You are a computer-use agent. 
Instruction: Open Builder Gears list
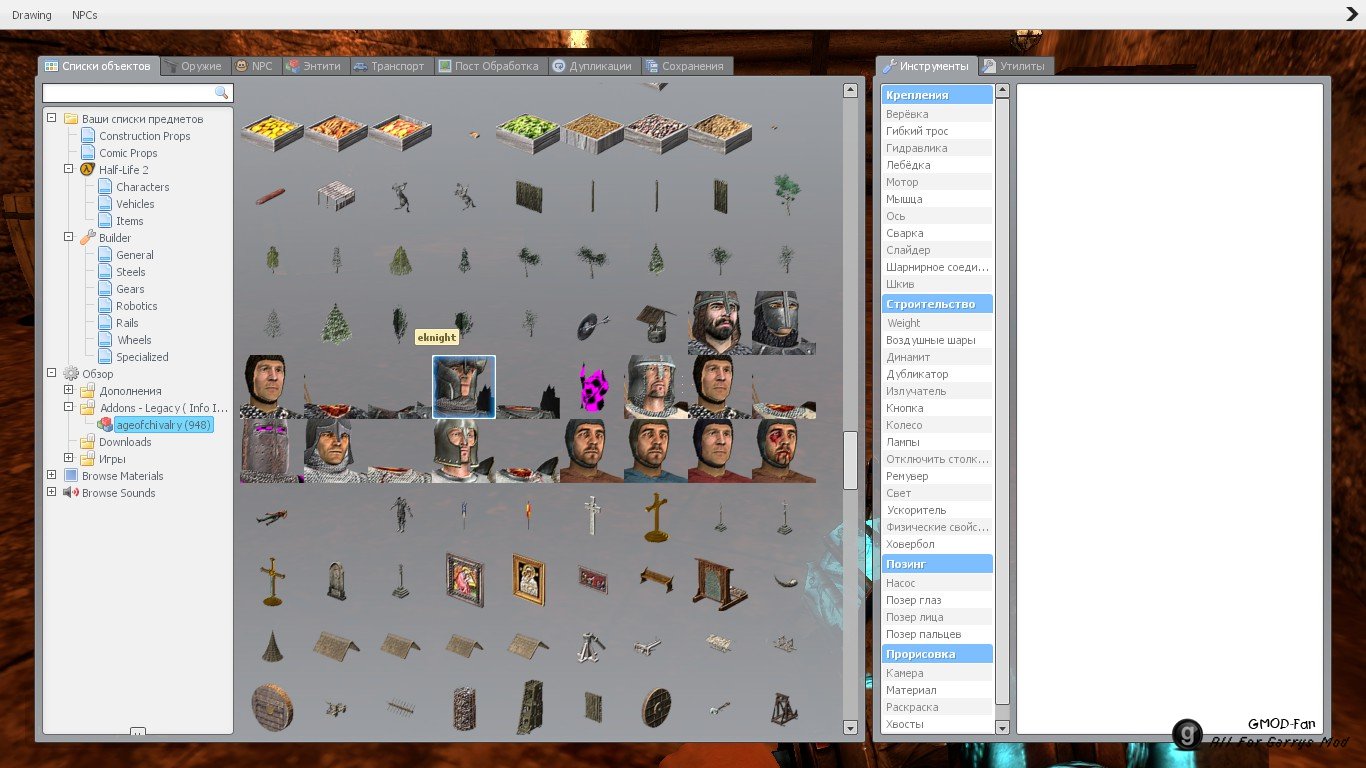130,289
